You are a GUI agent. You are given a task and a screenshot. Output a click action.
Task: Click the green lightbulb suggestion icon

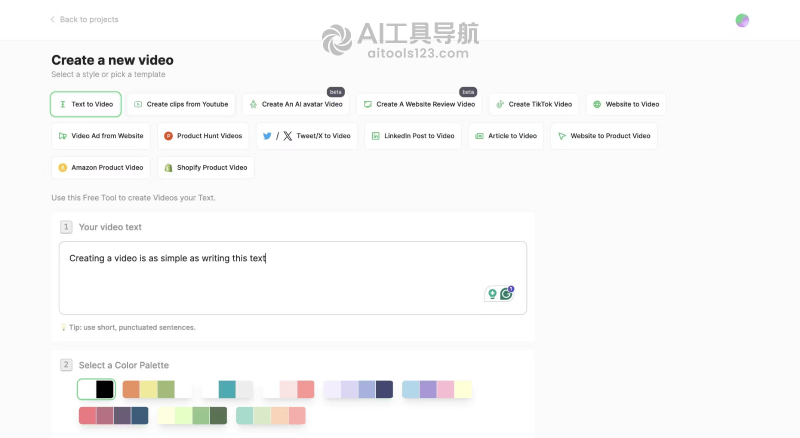coord(492,294)
